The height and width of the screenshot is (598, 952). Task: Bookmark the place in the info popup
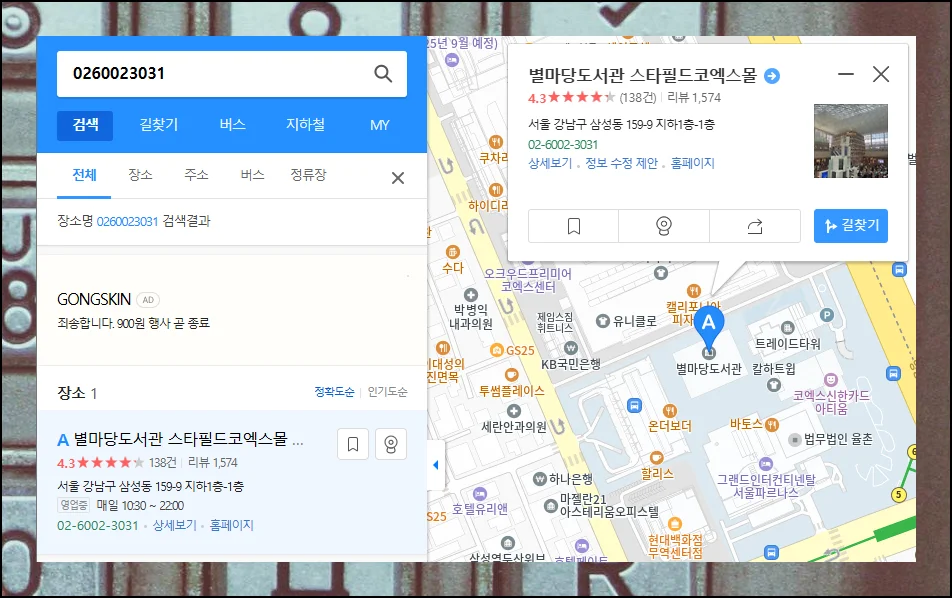click(573, 226)
